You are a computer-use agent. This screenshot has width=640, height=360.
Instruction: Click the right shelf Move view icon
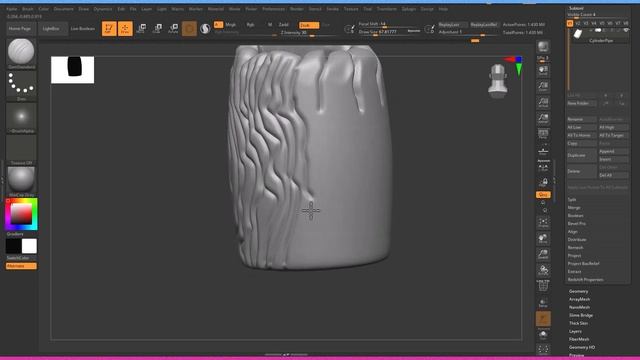(543, 239)
